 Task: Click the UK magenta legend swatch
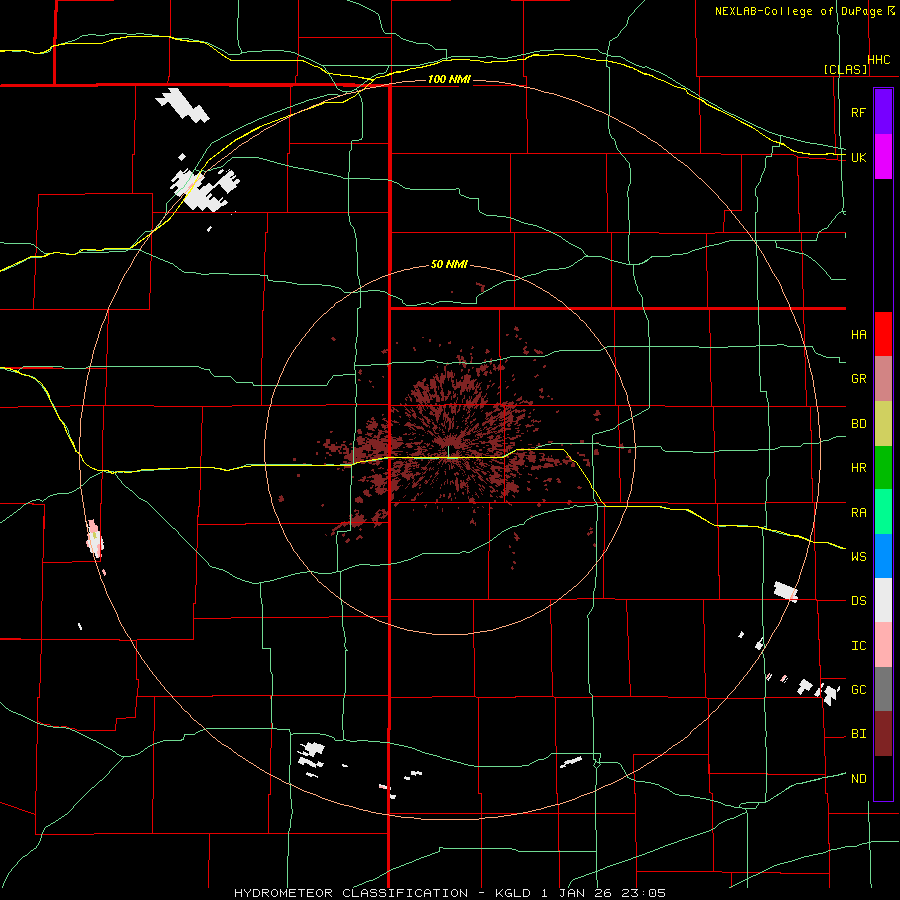point(883,157)
